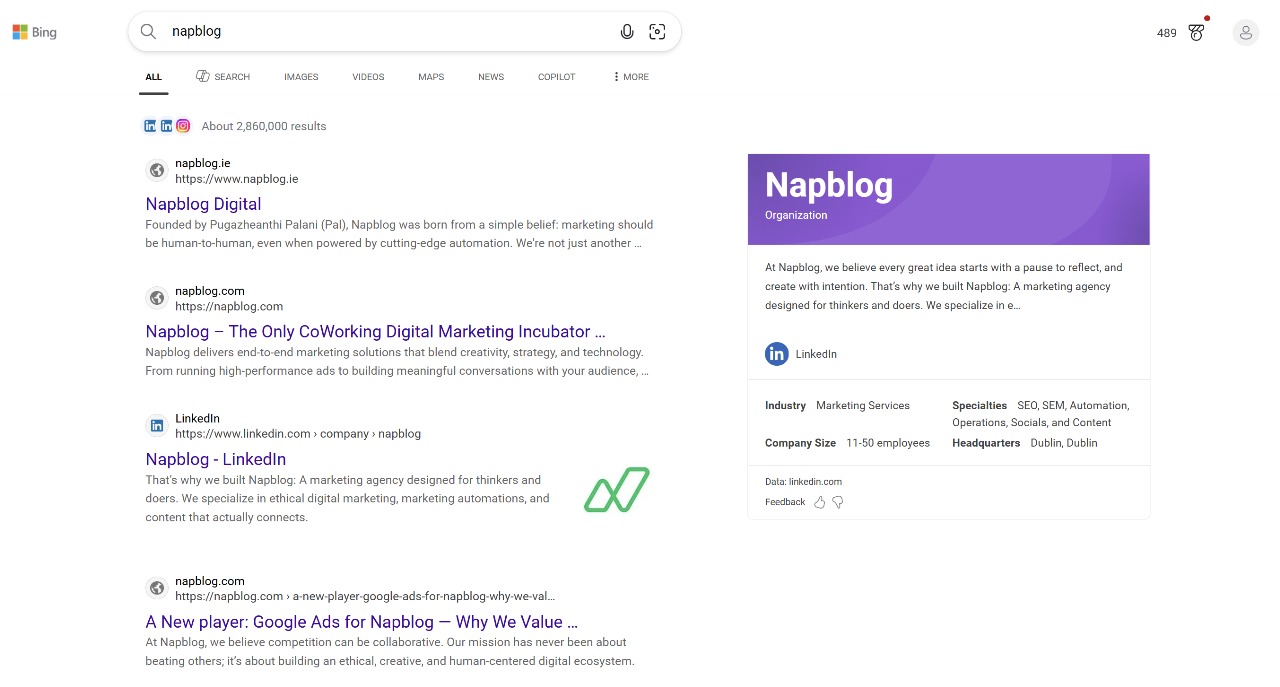Open the account profile icon
The width and height of the screenshot is (1280, 687).
pos(1245,32)
